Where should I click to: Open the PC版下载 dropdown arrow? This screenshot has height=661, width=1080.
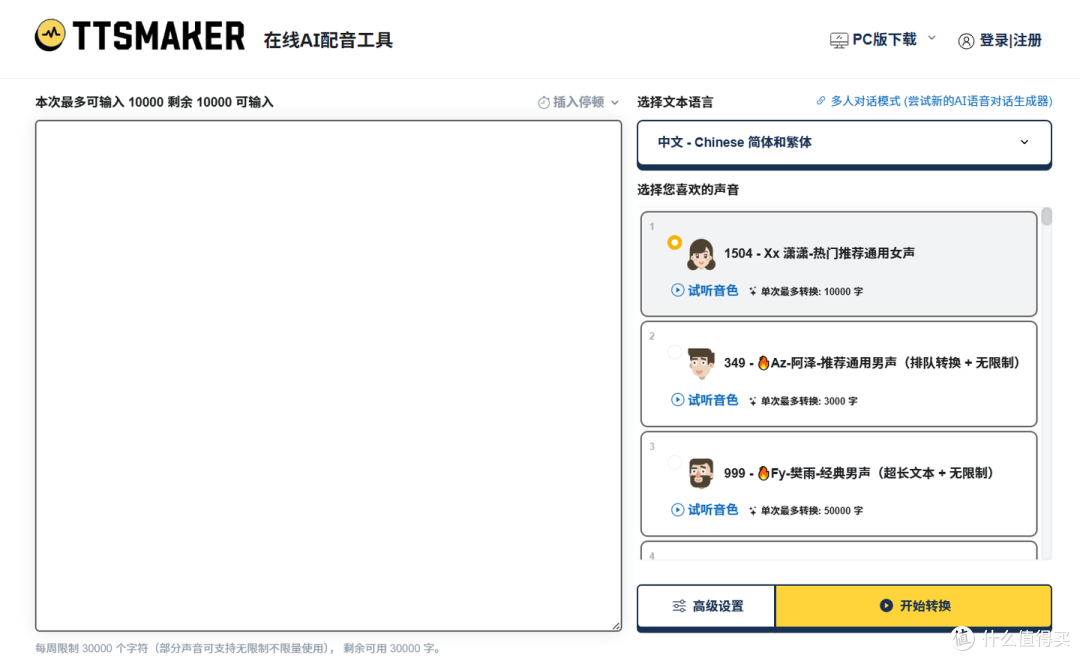[931, 38]
